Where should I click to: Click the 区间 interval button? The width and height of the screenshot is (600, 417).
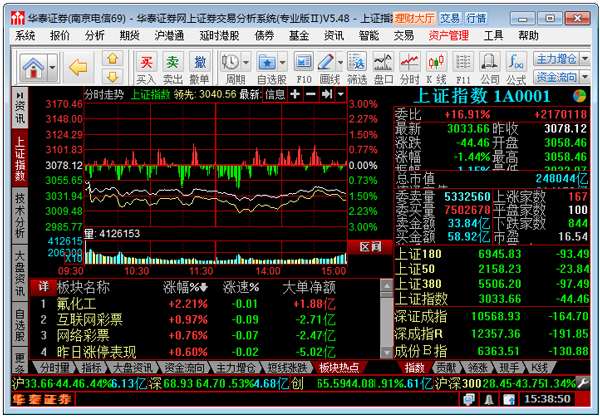(370, 247)
